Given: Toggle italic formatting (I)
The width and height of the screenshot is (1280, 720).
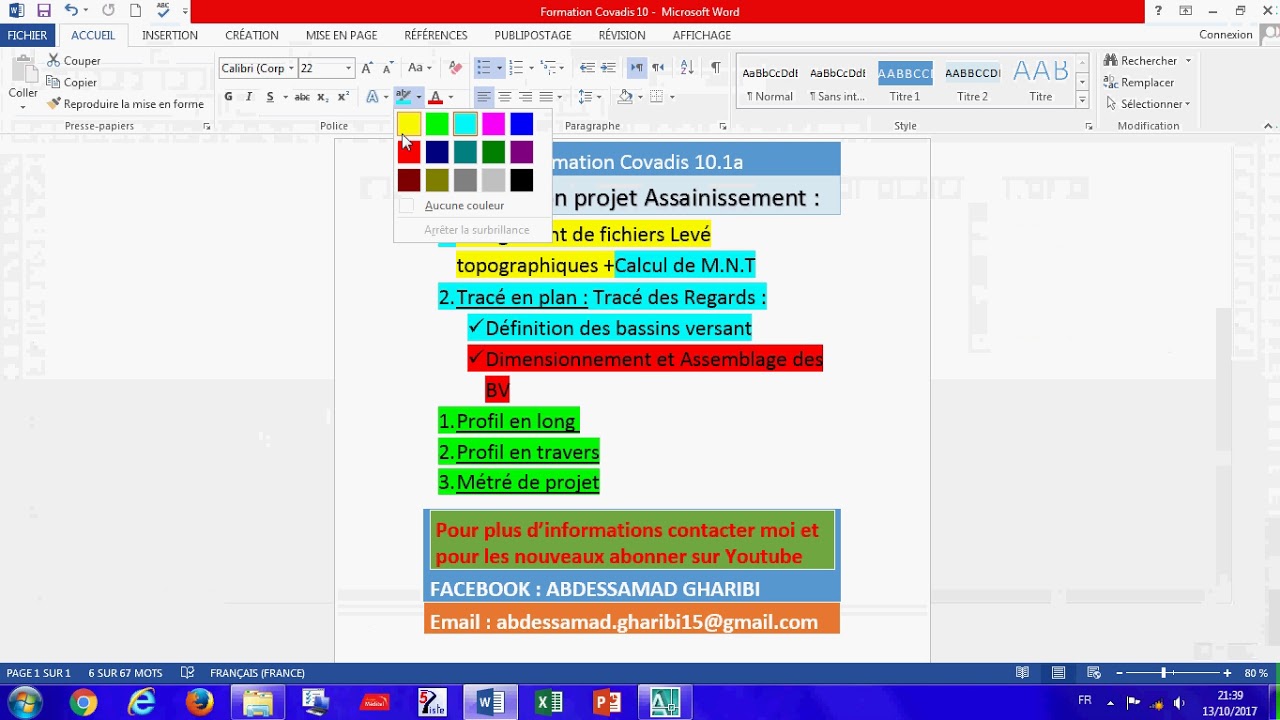Looking at the screenshot, I should click(x=249, y=97).
